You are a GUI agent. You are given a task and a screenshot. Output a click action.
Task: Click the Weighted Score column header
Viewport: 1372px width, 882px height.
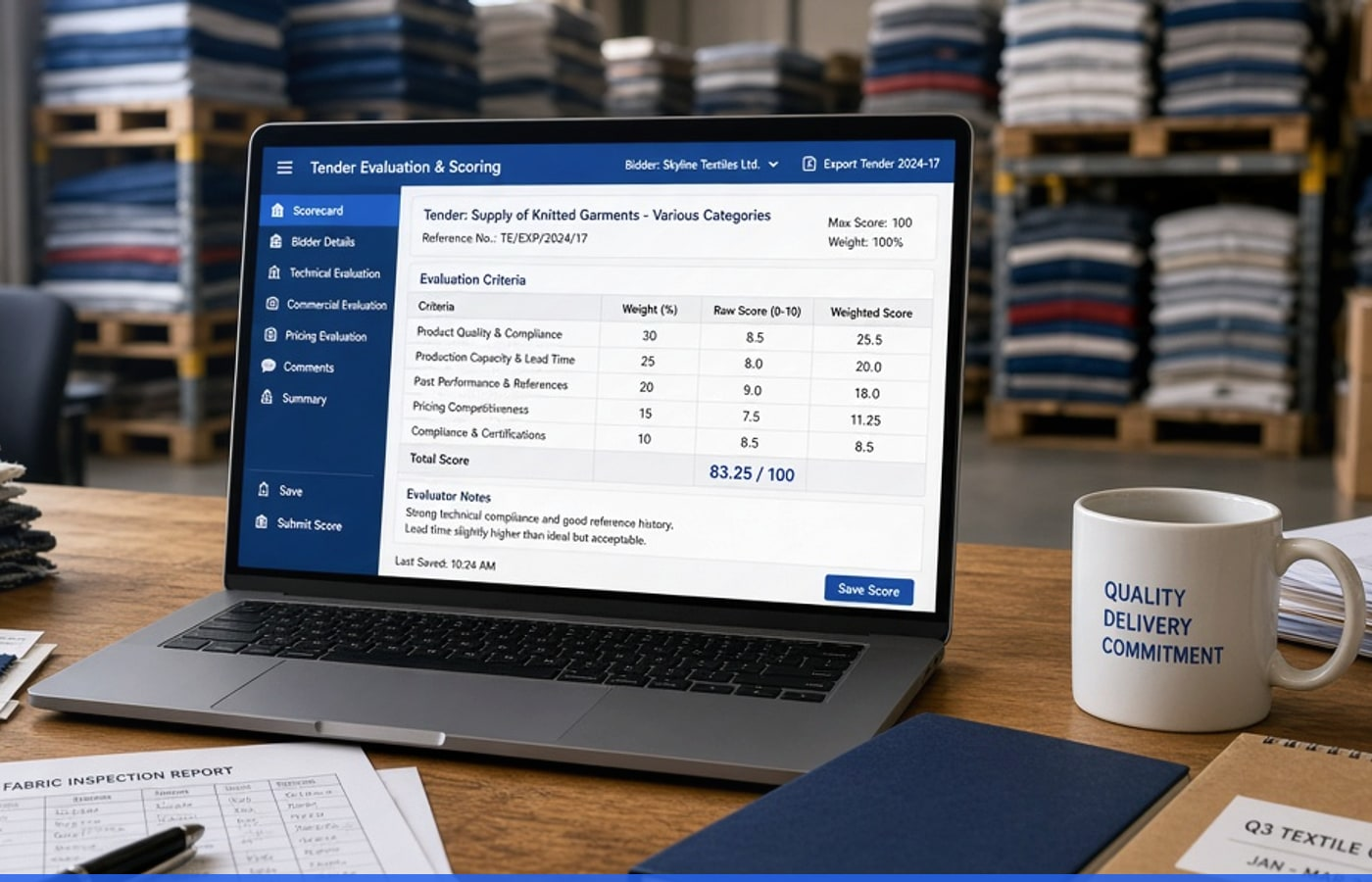click(x=871, y=313)
